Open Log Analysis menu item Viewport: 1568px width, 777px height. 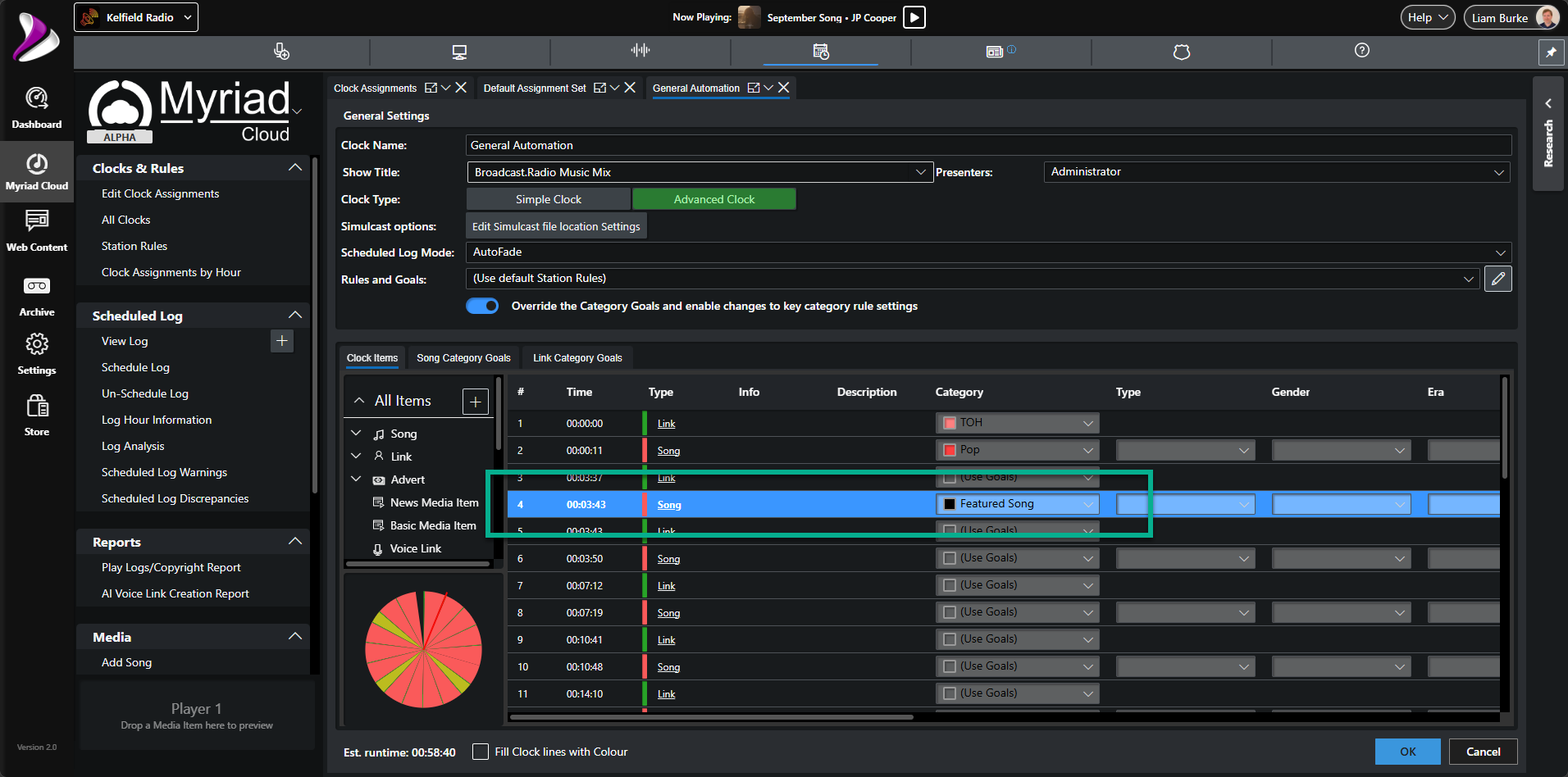pos(133,446)
